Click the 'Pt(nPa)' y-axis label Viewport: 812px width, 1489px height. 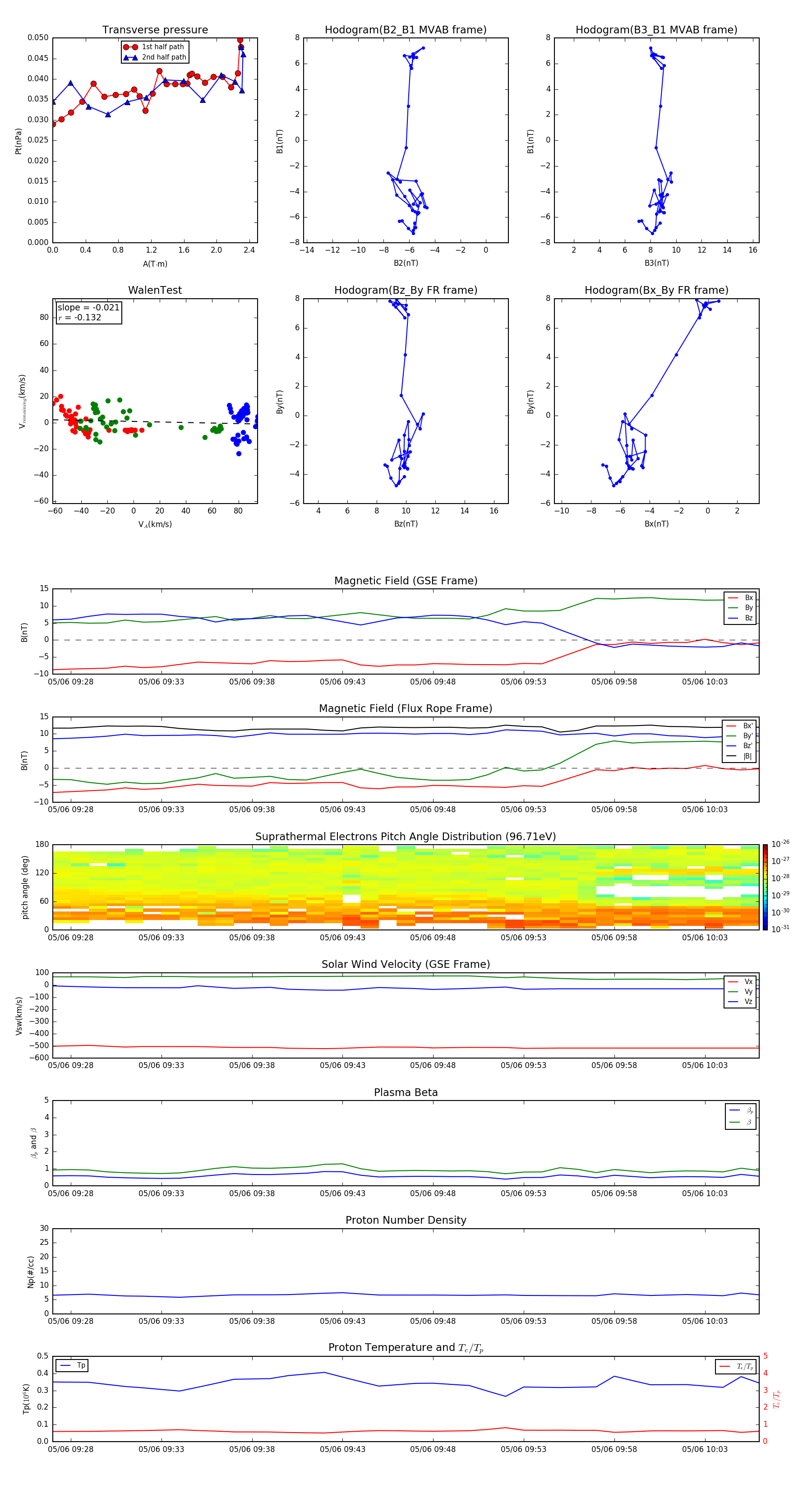click(x=18, y=141)
